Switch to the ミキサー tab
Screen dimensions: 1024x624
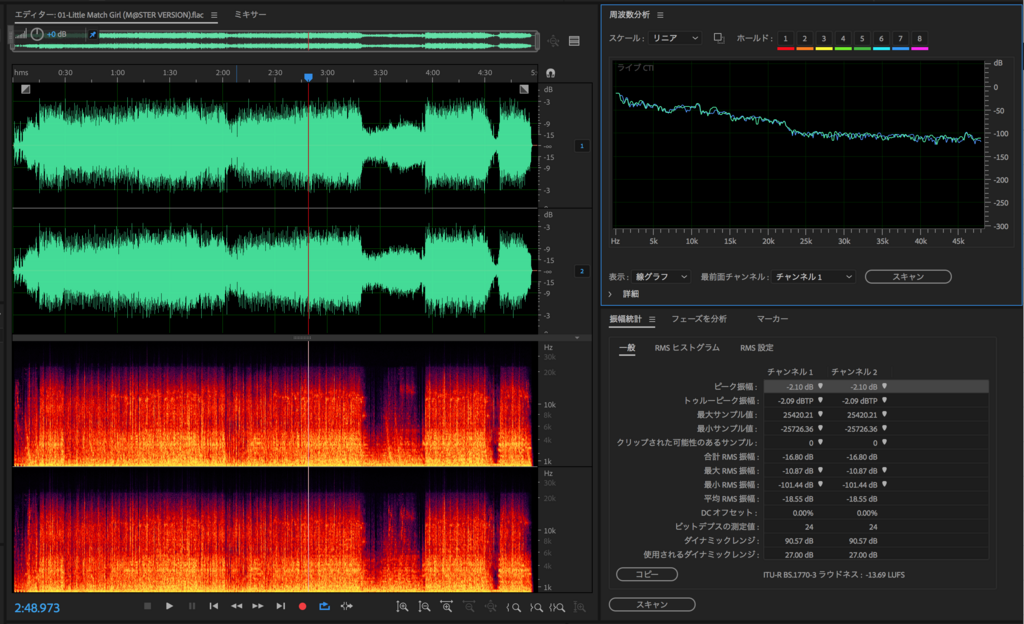(250, 14)
